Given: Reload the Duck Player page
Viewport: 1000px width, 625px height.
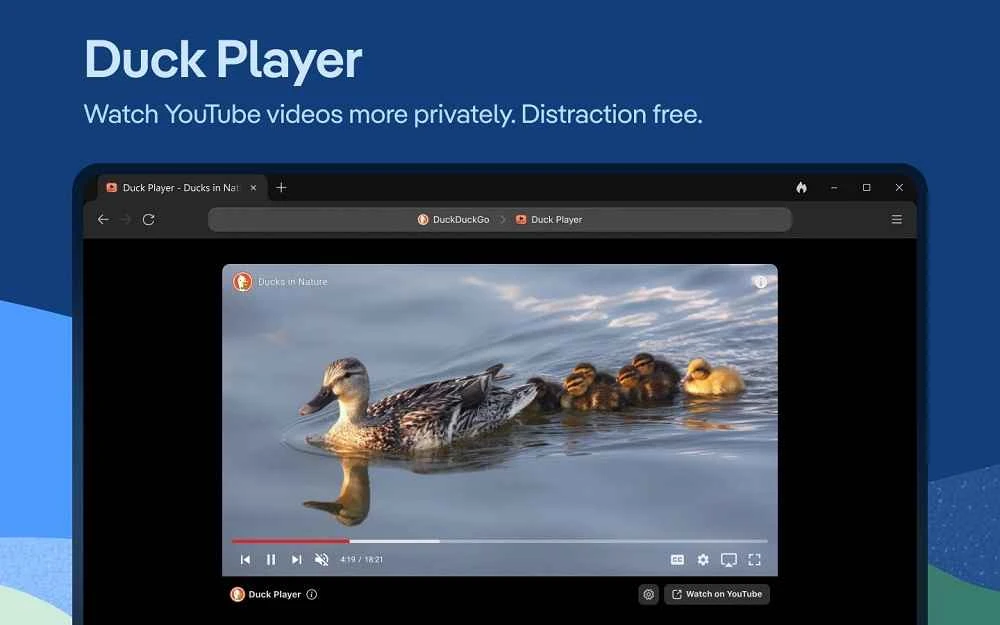Looking at the screenshot, I should pyautogui.click(x=149, y=219).
